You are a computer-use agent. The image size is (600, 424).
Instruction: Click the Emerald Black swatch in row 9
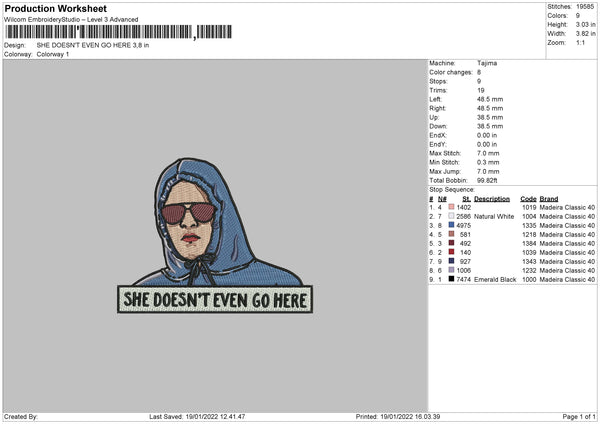(452, 279)
